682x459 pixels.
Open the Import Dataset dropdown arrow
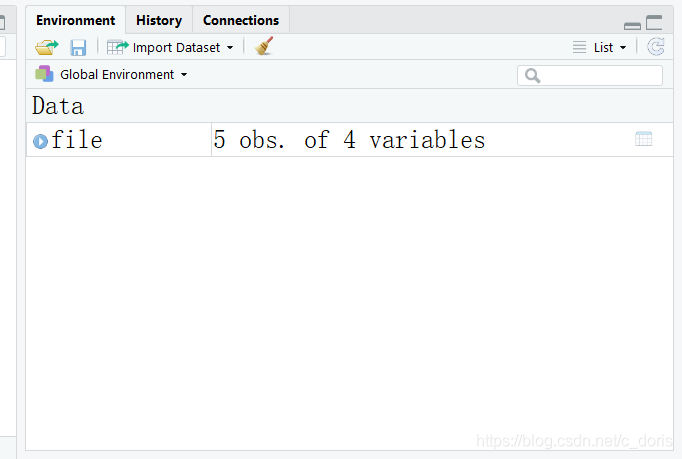click(230, 48)
